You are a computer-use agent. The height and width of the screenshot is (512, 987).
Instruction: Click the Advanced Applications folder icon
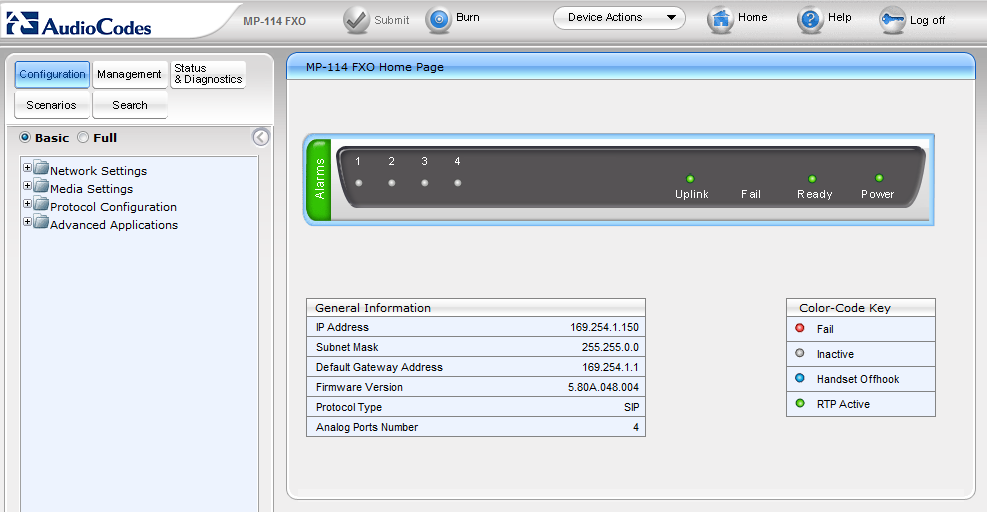(41, 222)
